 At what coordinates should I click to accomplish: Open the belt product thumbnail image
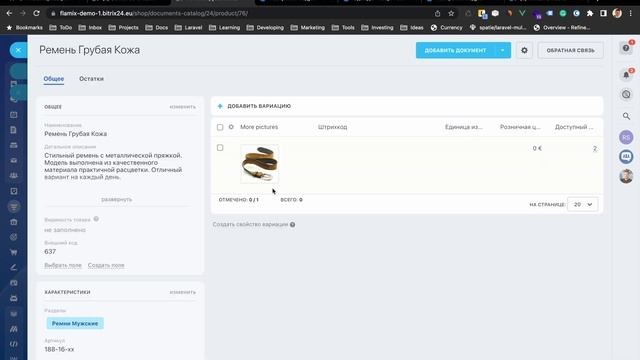[260, 164]
